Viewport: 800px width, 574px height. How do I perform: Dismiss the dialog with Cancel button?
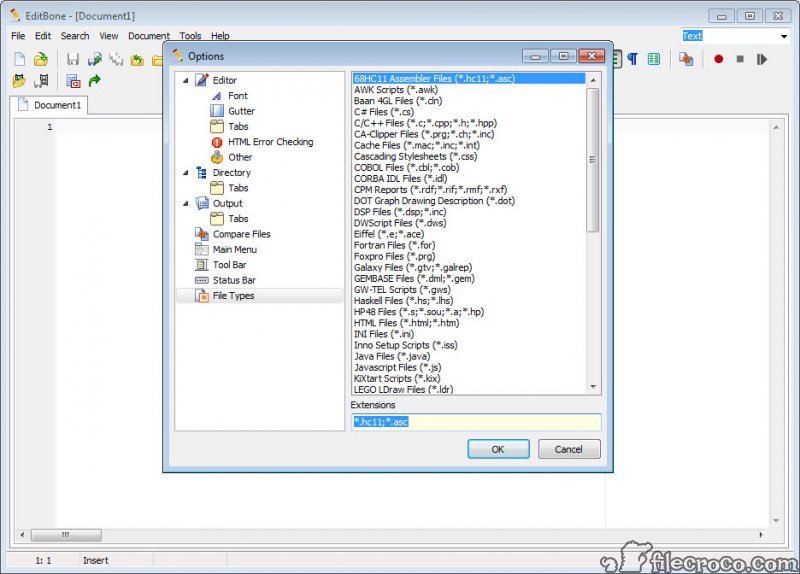tap(569, 449)
